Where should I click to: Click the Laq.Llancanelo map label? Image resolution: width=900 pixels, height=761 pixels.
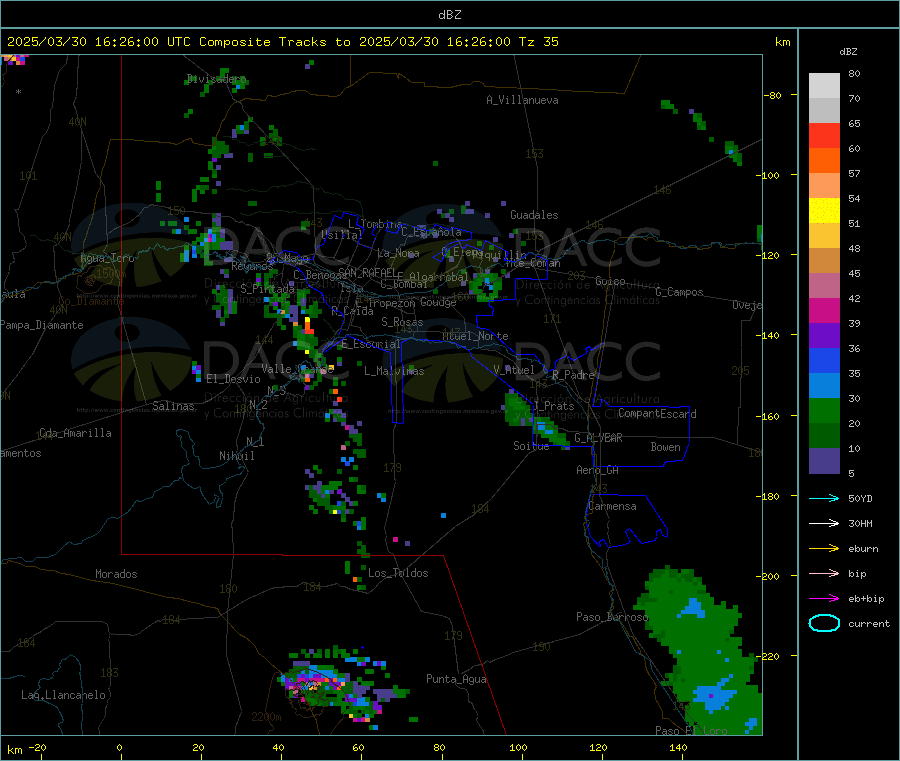(x=64, y=695)
